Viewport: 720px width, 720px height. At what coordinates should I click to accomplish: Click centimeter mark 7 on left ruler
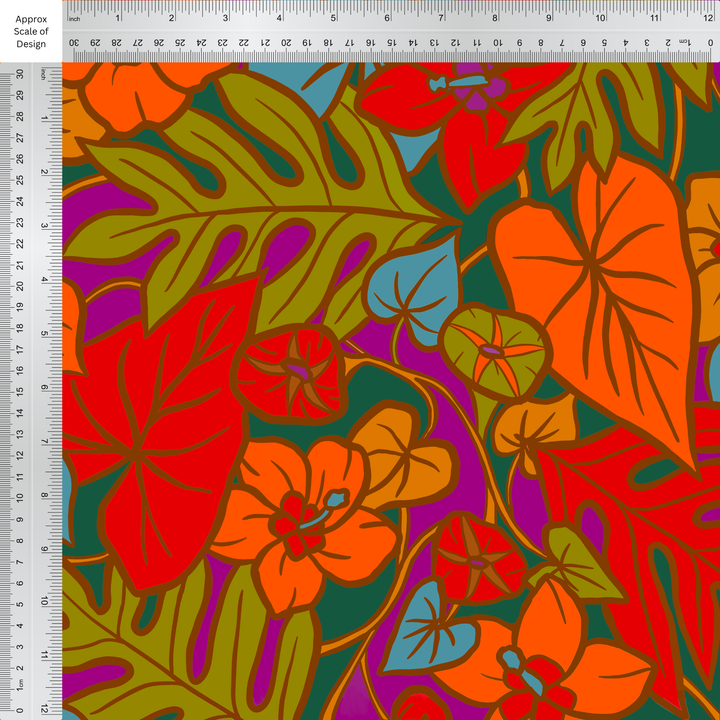pyautogui.click(x=20, y=562)
